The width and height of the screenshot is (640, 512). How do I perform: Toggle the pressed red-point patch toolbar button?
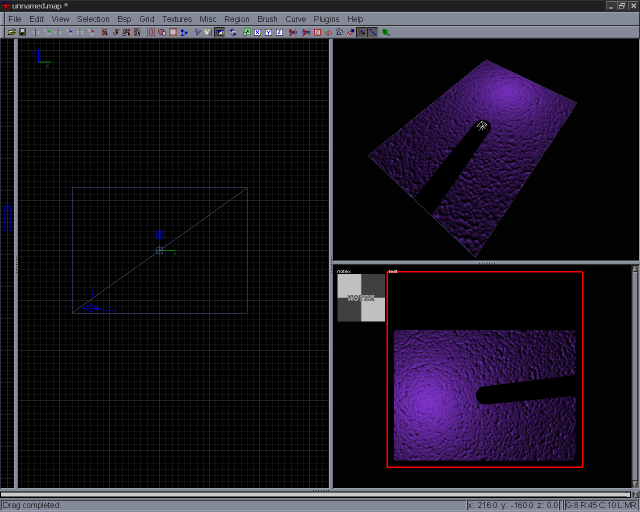361,32
